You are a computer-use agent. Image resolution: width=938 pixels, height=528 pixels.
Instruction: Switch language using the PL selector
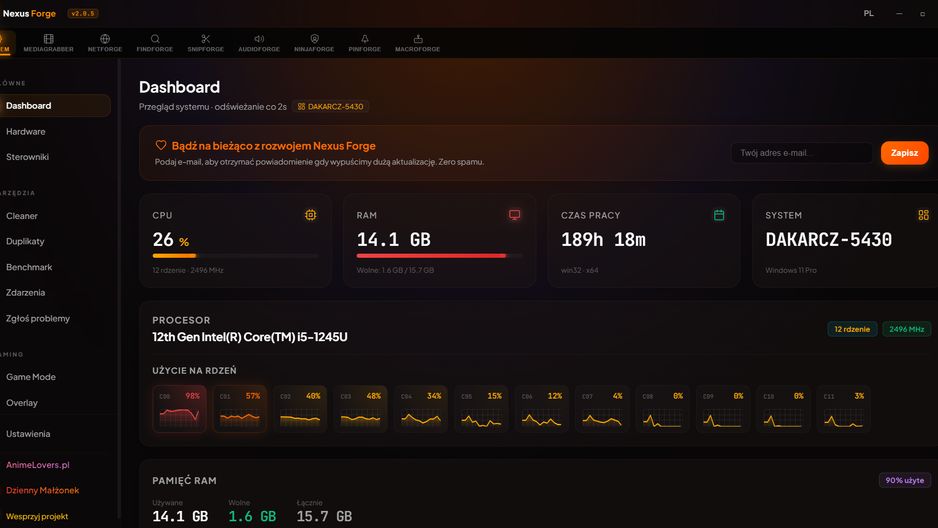click(x=869, y=13)
